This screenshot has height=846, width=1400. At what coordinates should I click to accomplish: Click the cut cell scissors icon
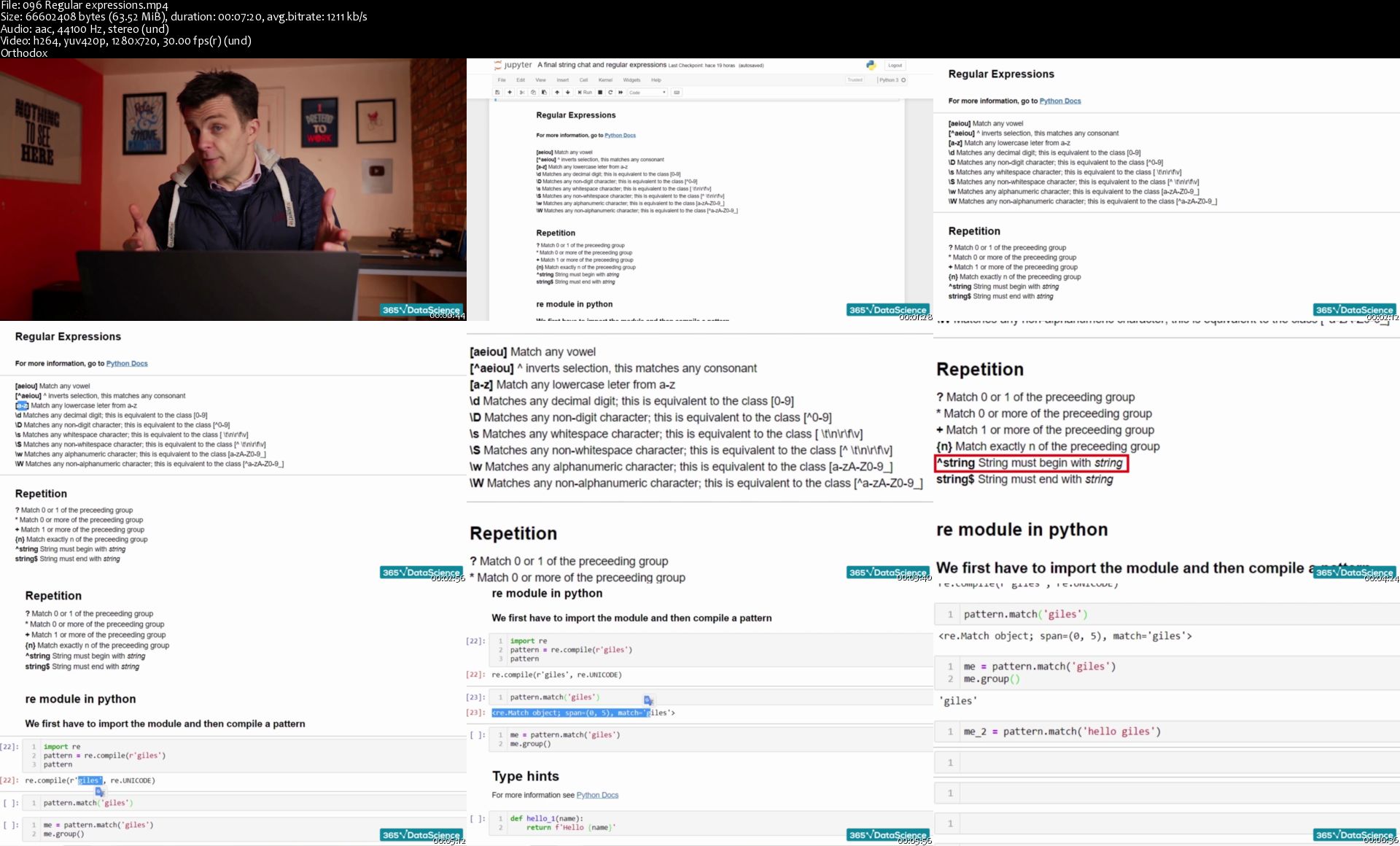click(x=522, y=93)
